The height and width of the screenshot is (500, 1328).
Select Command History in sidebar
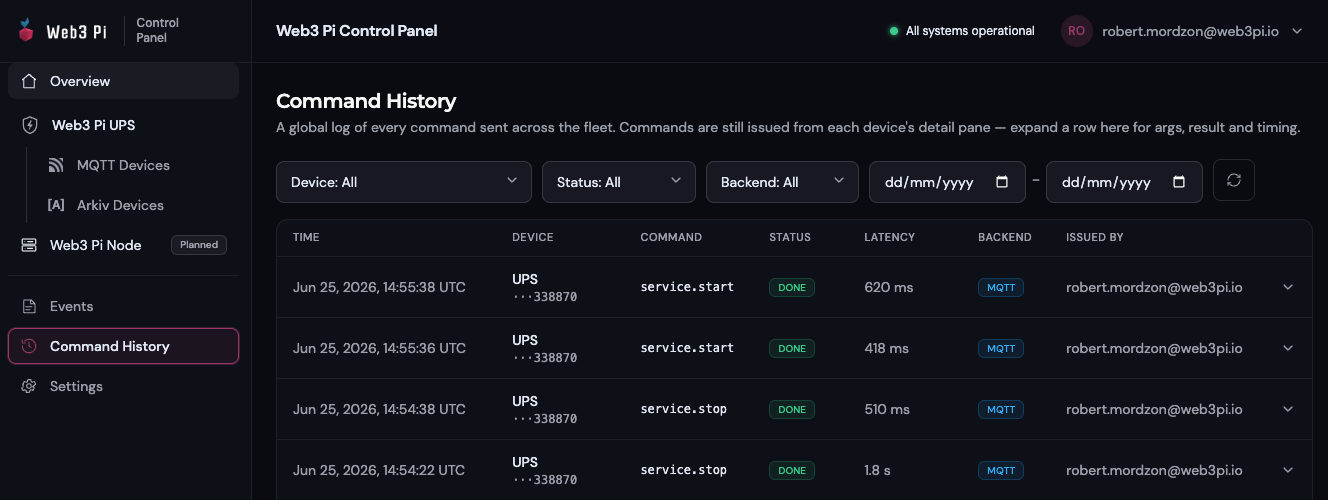(123, 346)
